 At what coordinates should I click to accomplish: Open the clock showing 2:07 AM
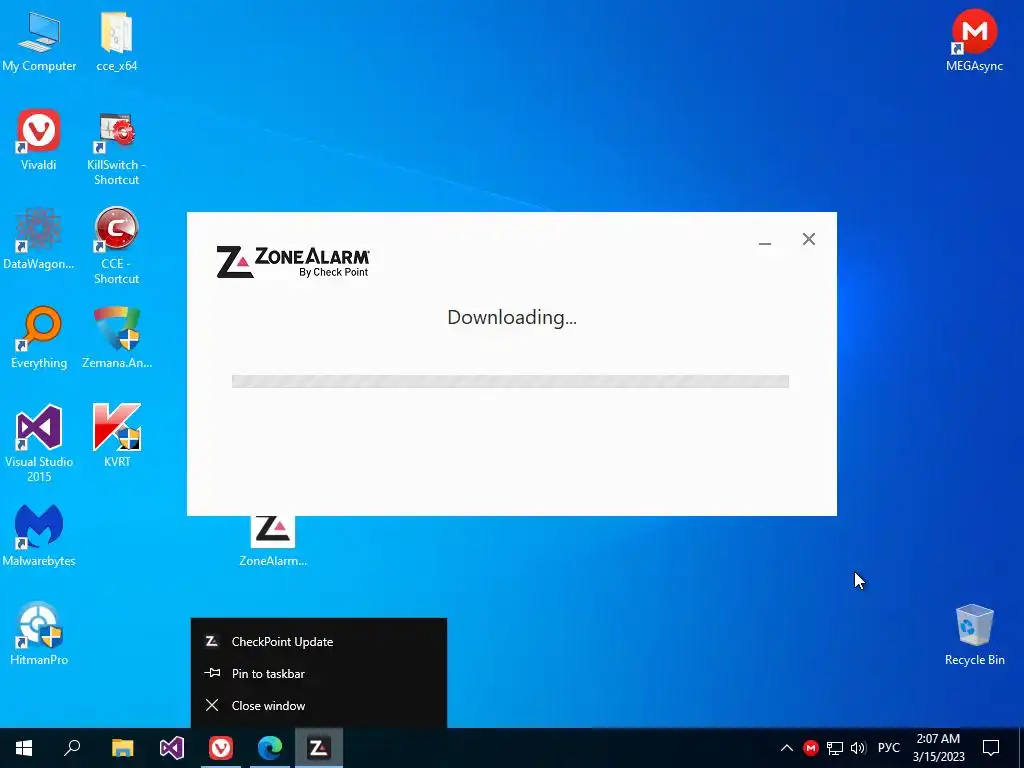pyautogui.click(x=938, y=748)
